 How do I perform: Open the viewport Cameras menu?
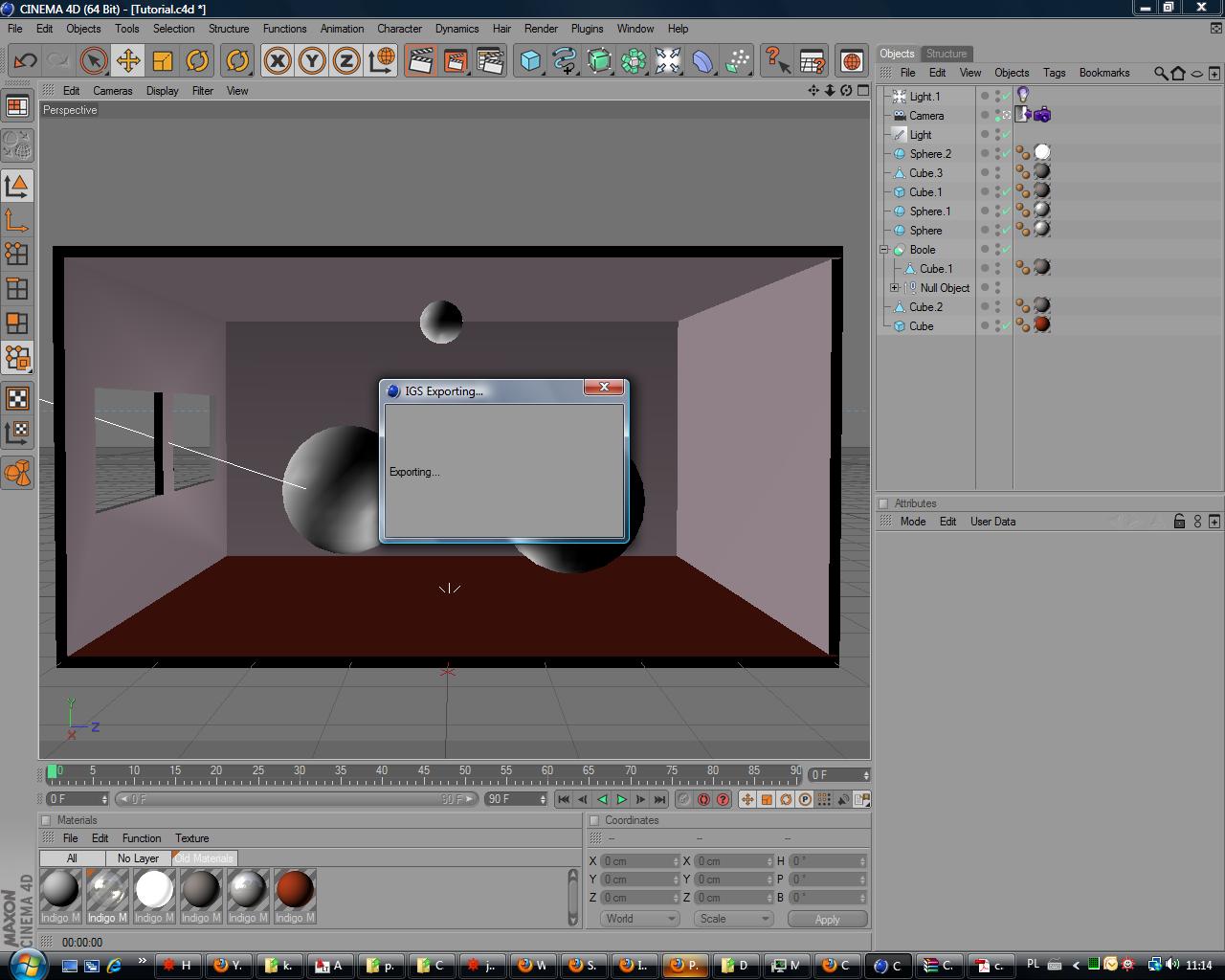click(113, 91)
